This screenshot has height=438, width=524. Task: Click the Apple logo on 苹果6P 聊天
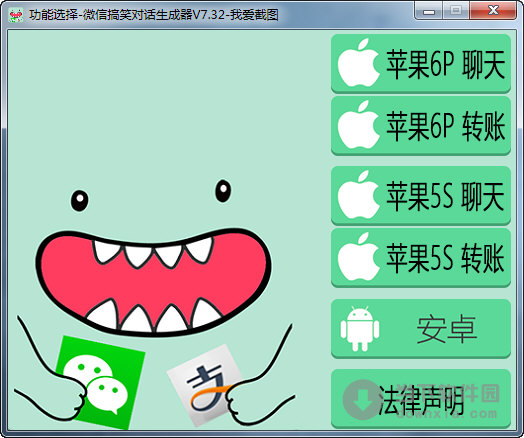click(358, 62)
